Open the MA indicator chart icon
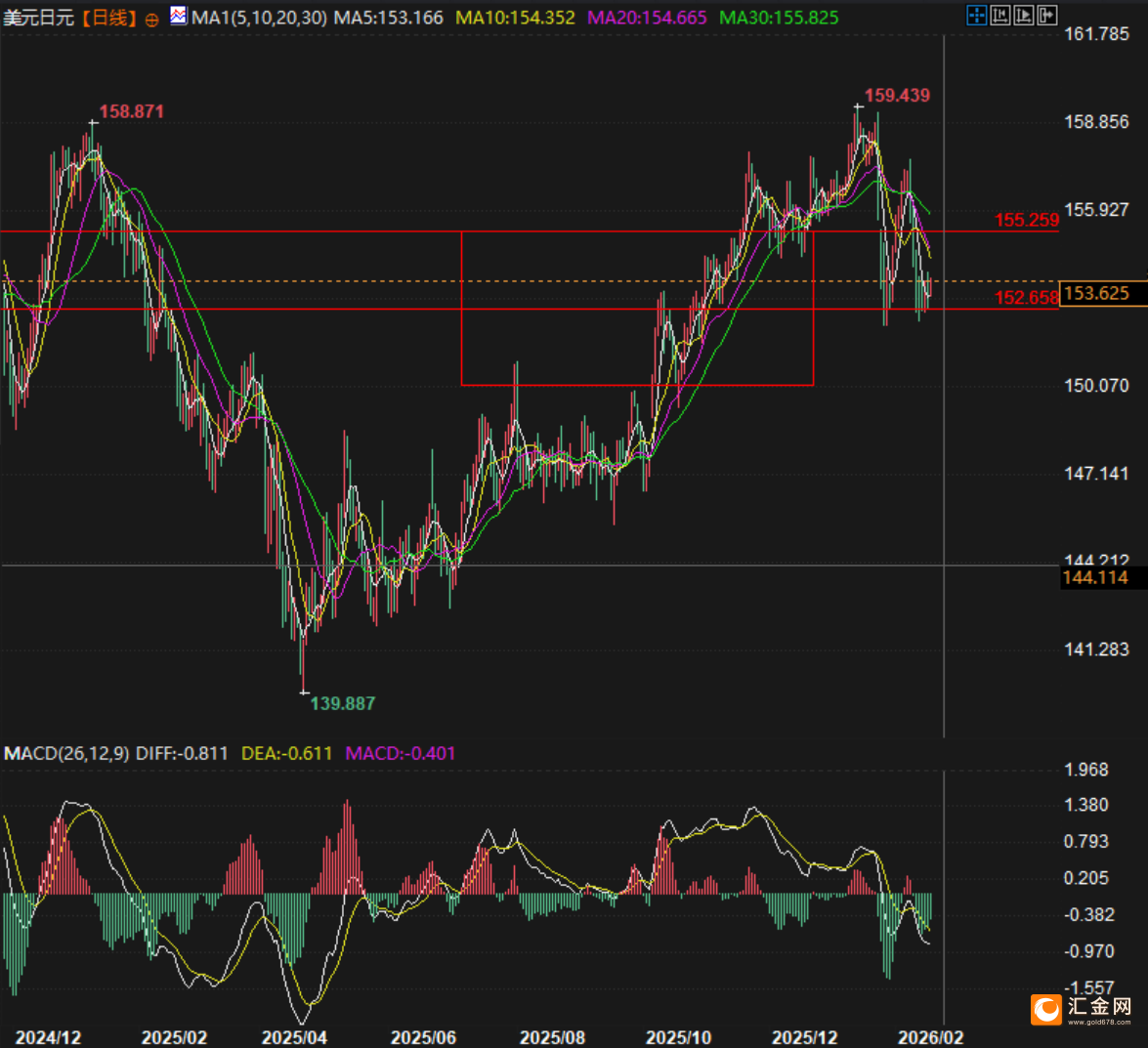1148x1048 pixels. [x=179, y=16]
